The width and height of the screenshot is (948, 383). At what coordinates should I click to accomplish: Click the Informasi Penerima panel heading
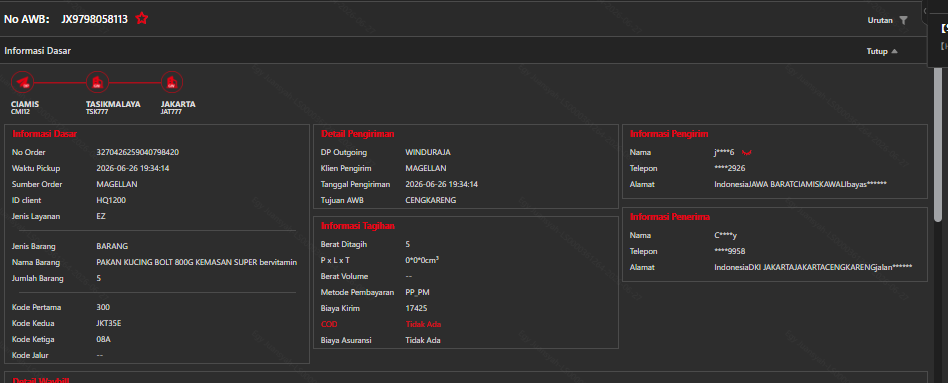pos(670,217)
